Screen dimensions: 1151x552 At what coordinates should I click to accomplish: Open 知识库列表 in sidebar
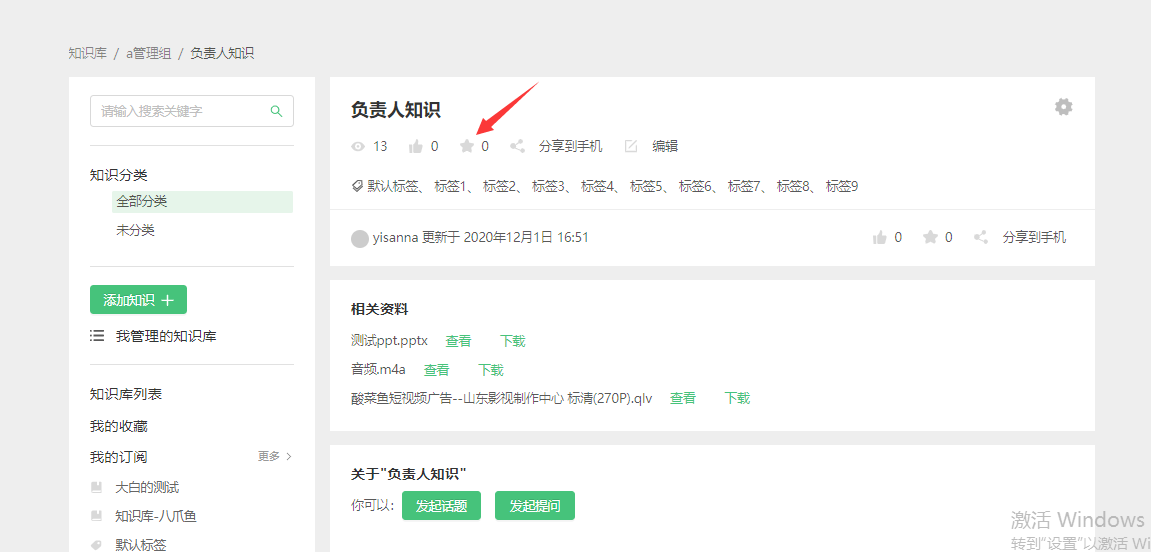click(x=126, y=394)
